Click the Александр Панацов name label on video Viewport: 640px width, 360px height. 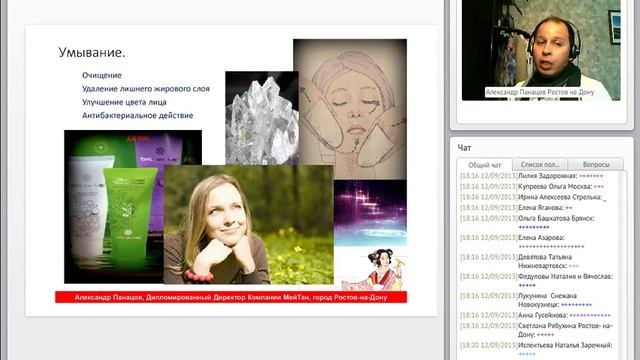(x=540, y=92)
